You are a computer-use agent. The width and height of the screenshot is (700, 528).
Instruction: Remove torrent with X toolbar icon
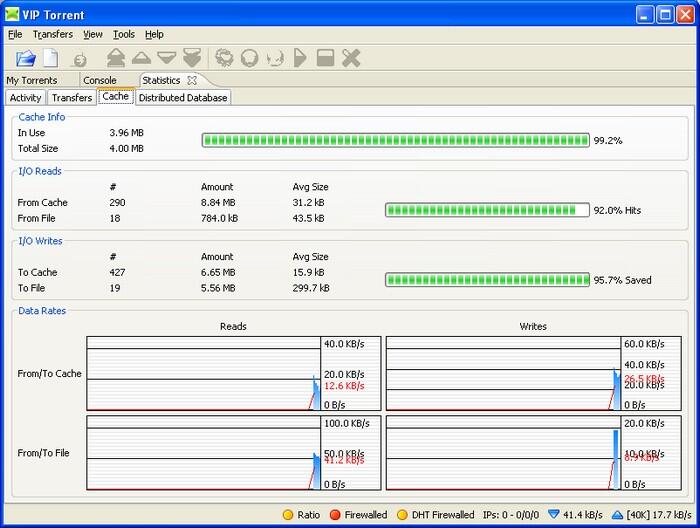tap(351, 58)
